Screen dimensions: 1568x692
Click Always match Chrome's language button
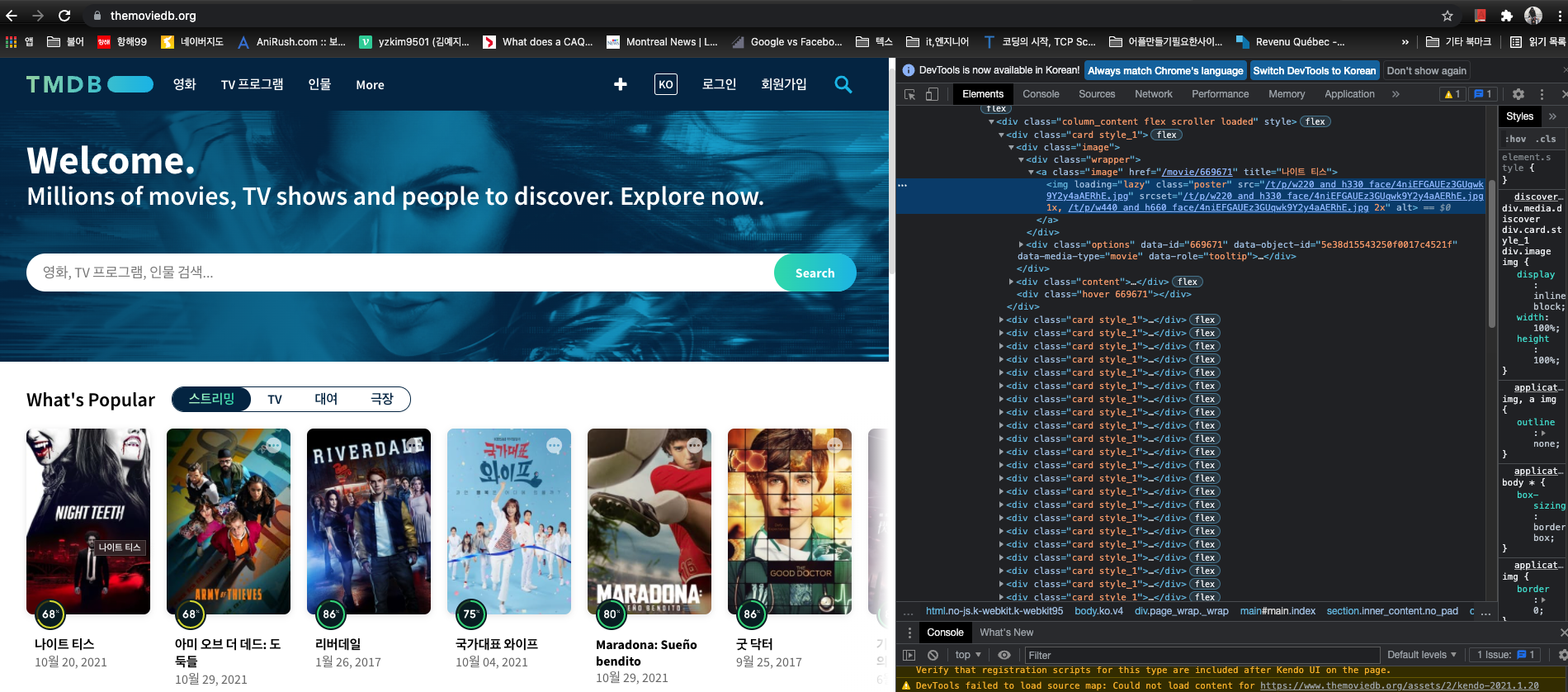pyautogui.click(x=1165, y=71)
